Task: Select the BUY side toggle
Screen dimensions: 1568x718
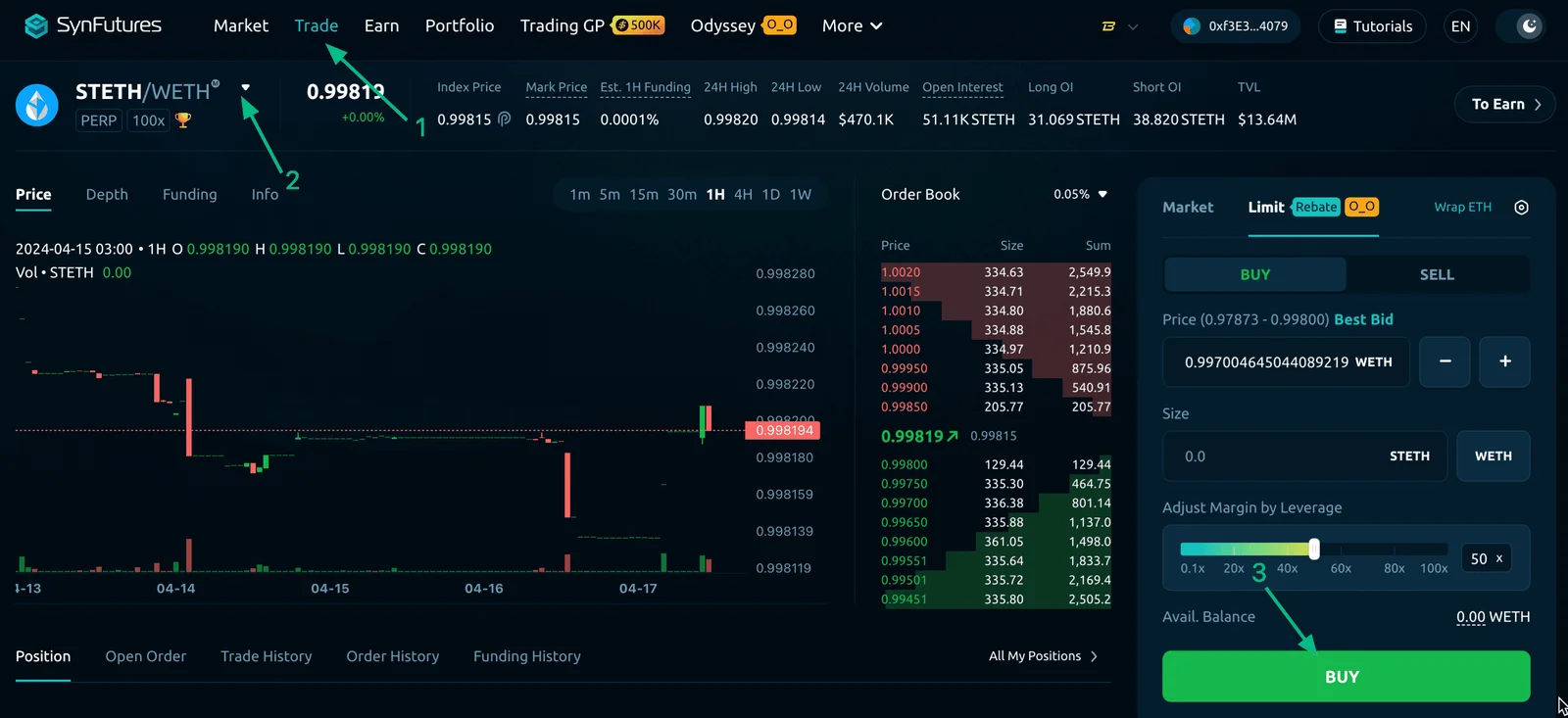Action: click(x=1254, y=274)
